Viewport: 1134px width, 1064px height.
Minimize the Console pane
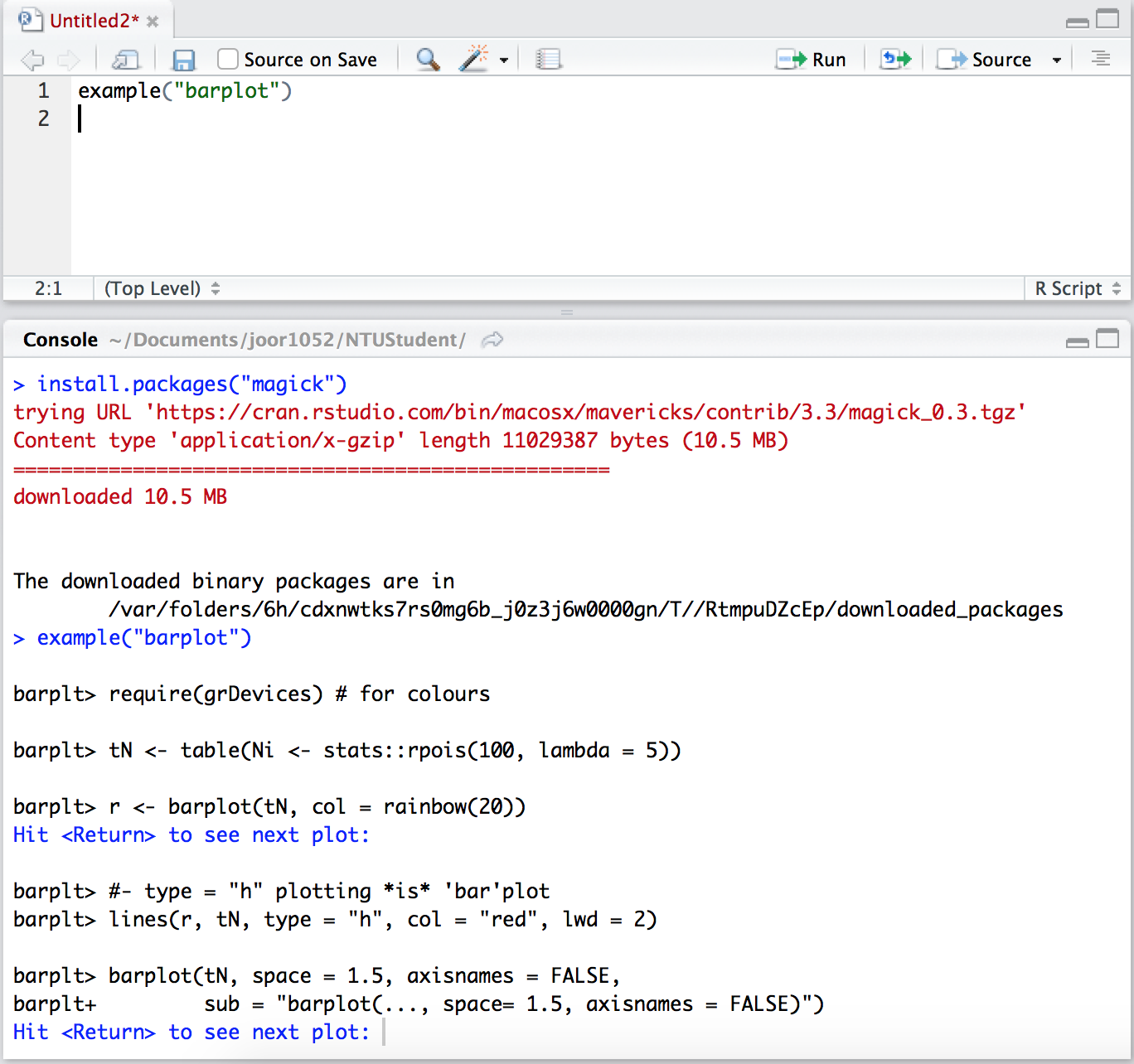tap(1078, 341)
